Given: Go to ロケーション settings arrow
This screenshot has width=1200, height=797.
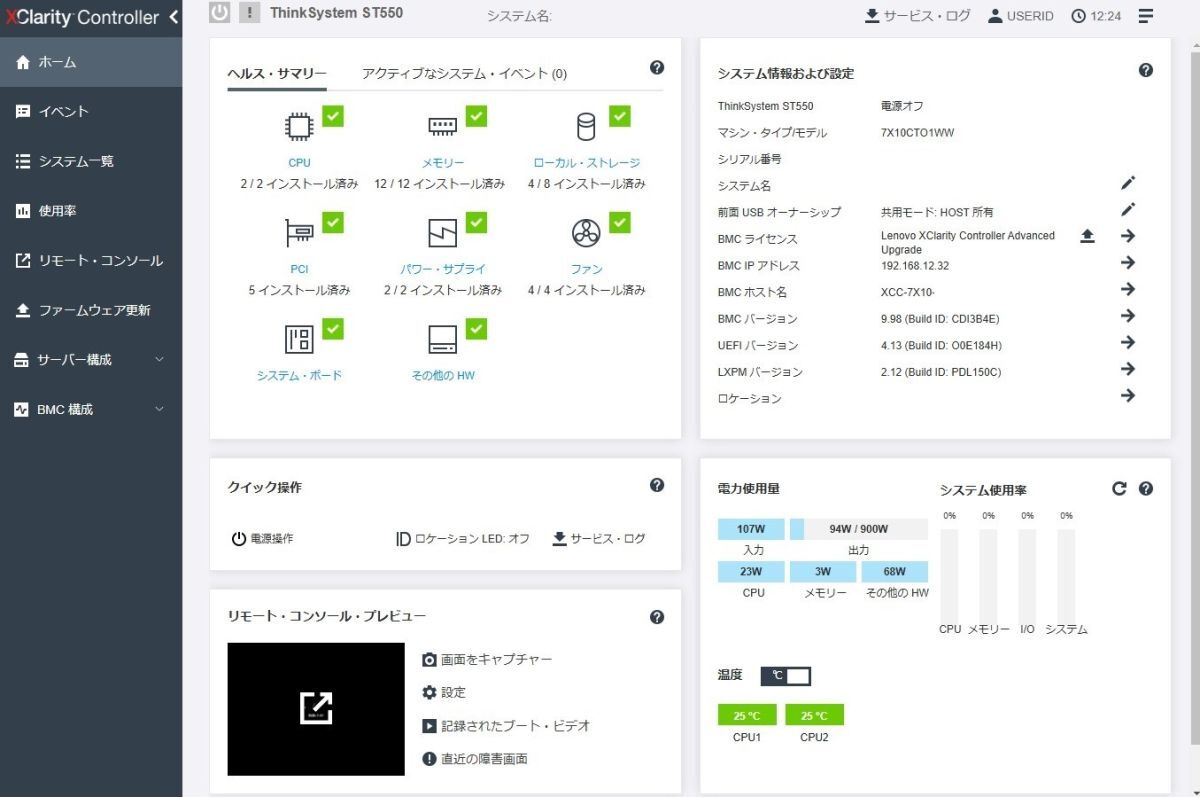Looking at the screenshot, I should pos(1128,395).
